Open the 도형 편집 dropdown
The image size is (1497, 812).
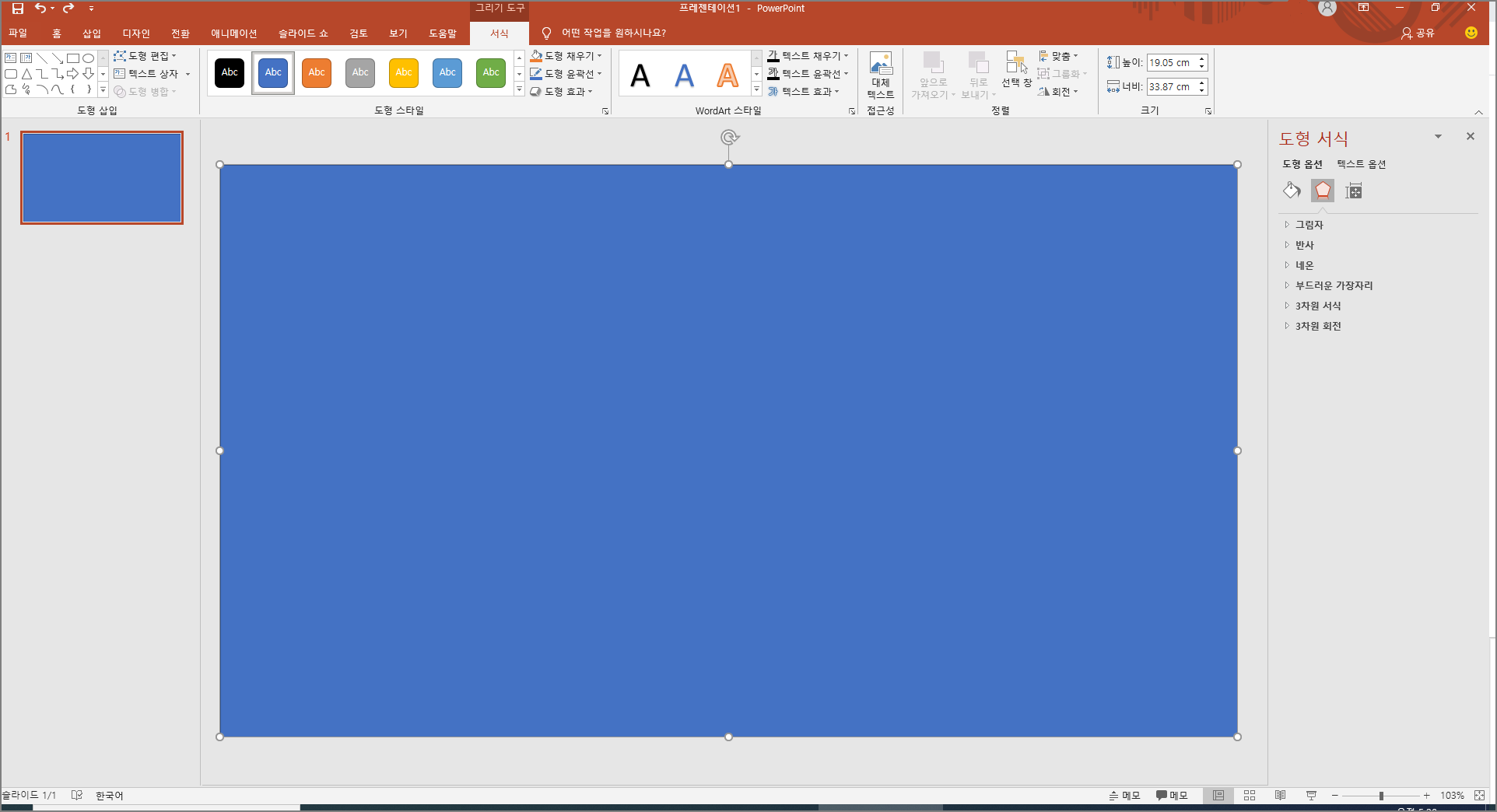[x=145, y=56]
